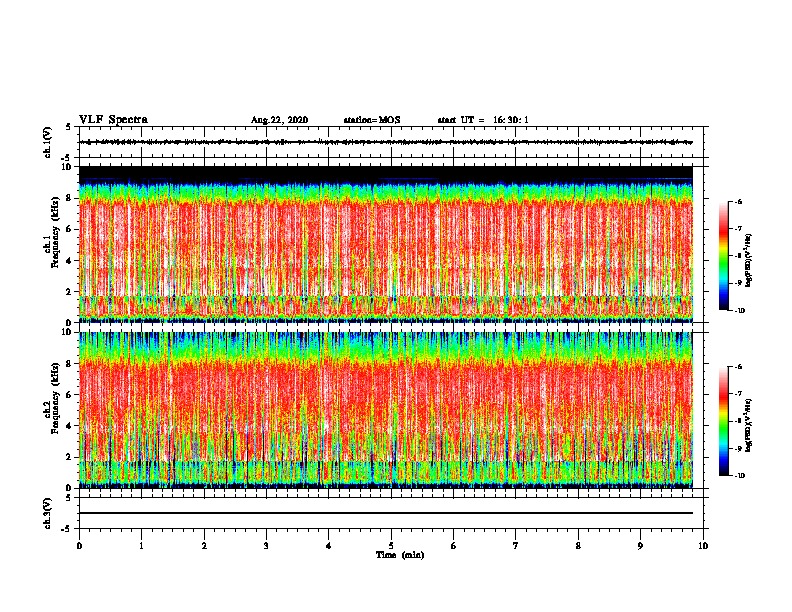Click the time axis tick label "4"

point(329,546)
